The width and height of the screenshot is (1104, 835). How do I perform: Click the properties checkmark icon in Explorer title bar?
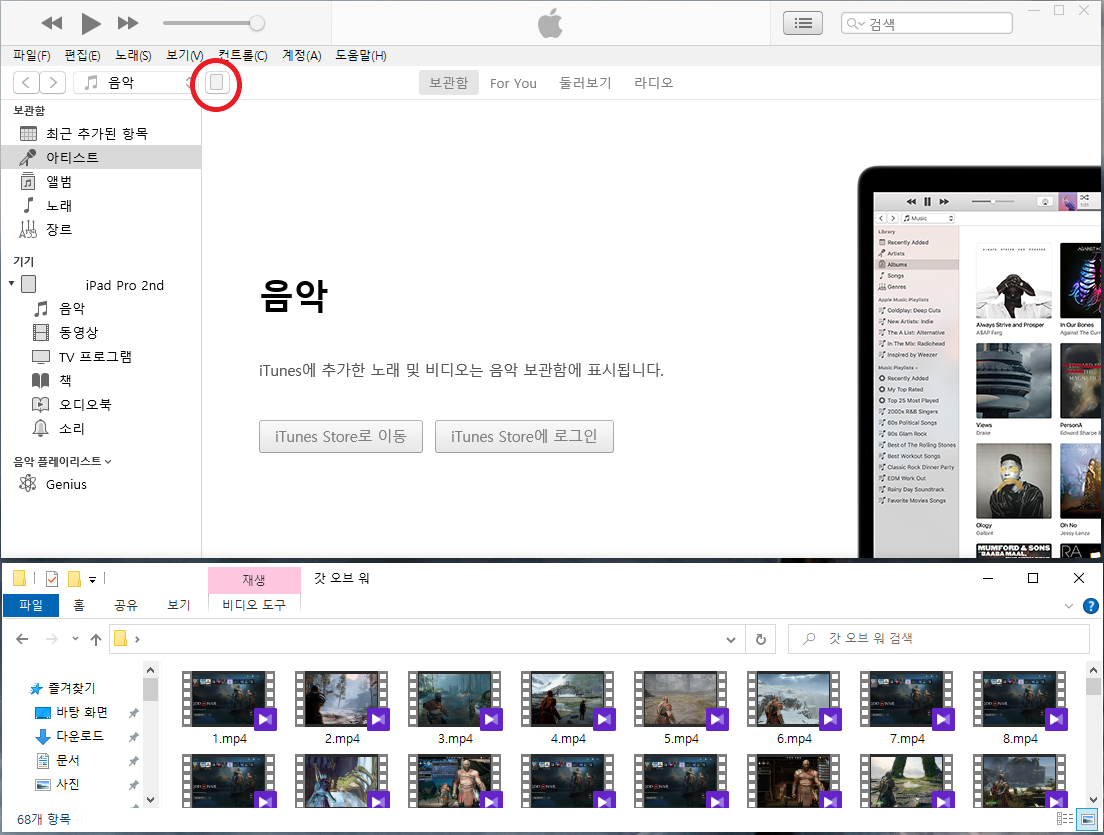click(51, 579)
